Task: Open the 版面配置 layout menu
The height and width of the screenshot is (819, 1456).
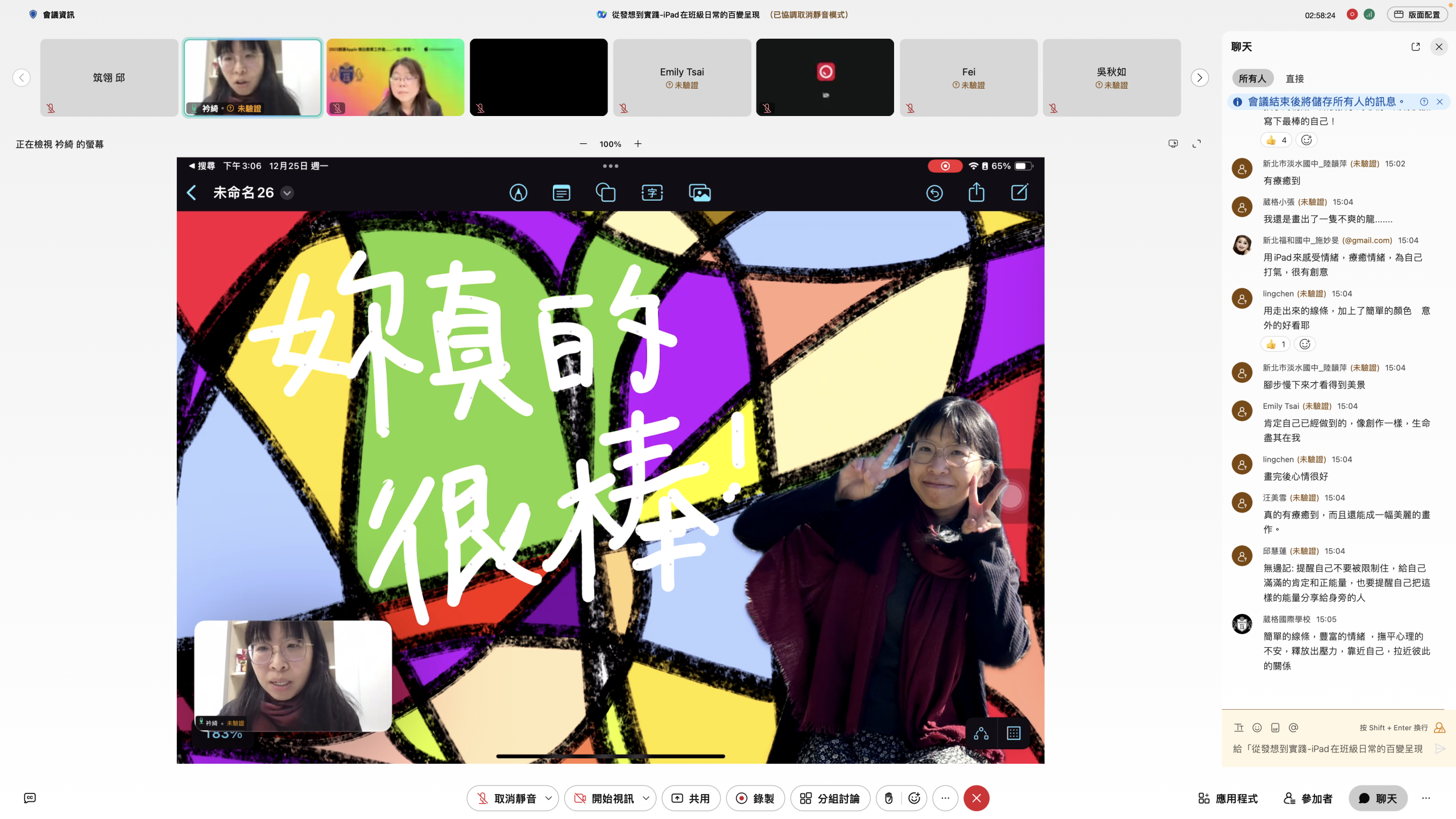Action: click(x=1417, y=15)
